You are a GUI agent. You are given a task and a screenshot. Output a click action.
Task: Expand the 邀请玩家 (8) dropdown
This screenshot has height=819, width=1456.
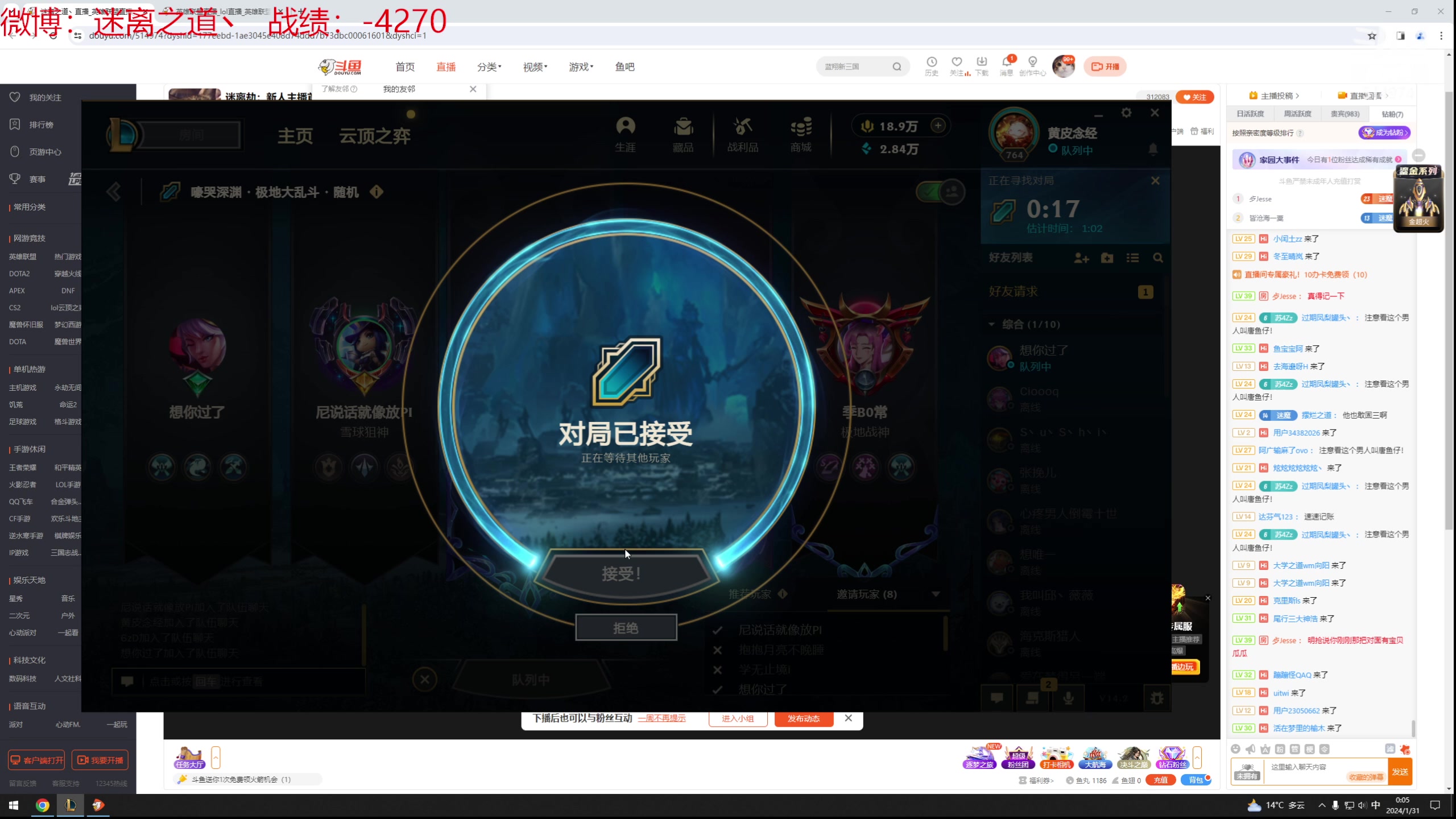pos(936,594)
